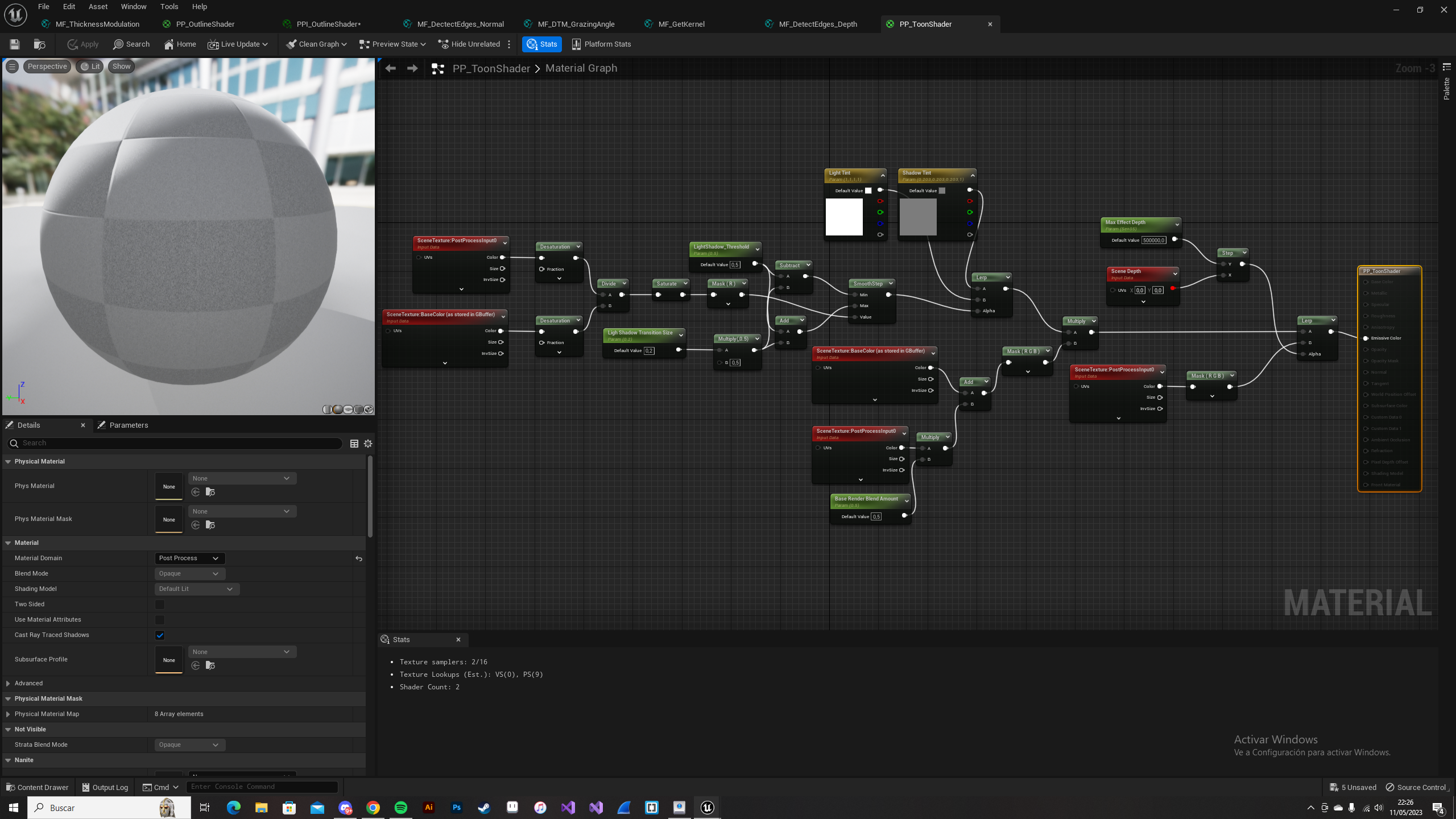Click the Home toolbar icon

(180, 44)
